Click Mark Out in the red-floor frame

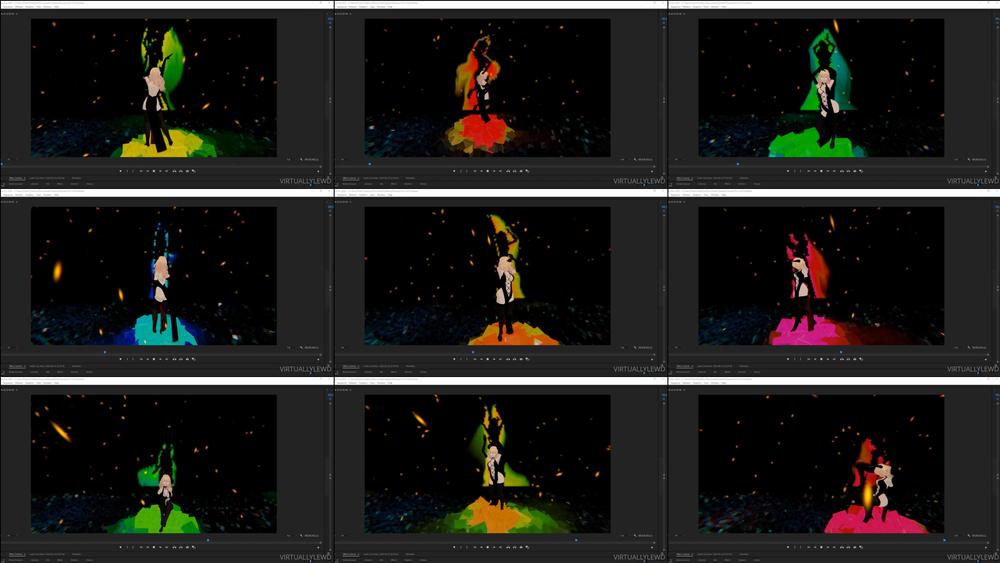tap(467, 171)
